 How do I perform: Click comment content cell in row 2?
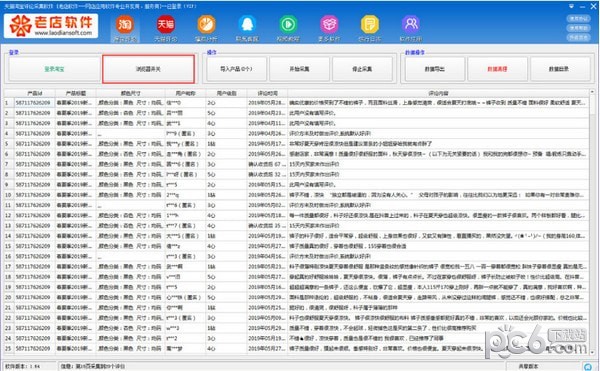[438, 113]
